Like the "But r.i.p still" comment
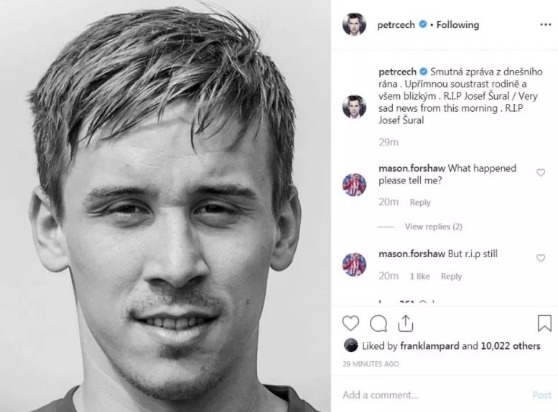 click(541, 258)
